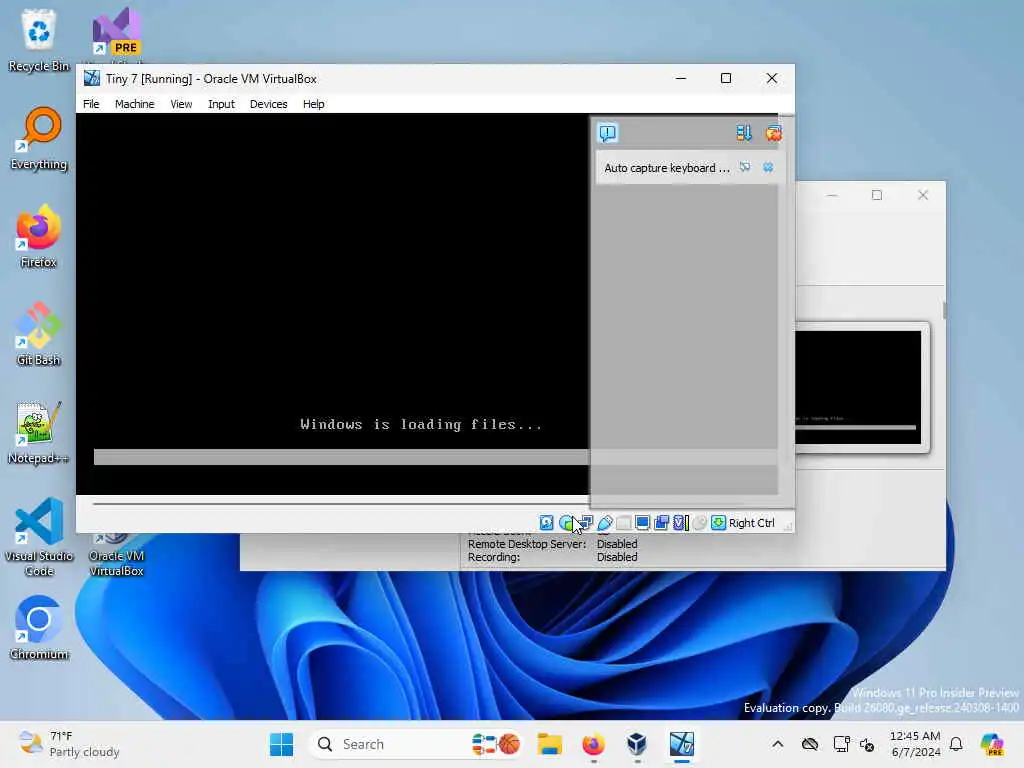The image size is (1024, 768).
Task: Click the green-arrow keyboard capture indicator
Action: pos(718,522)
